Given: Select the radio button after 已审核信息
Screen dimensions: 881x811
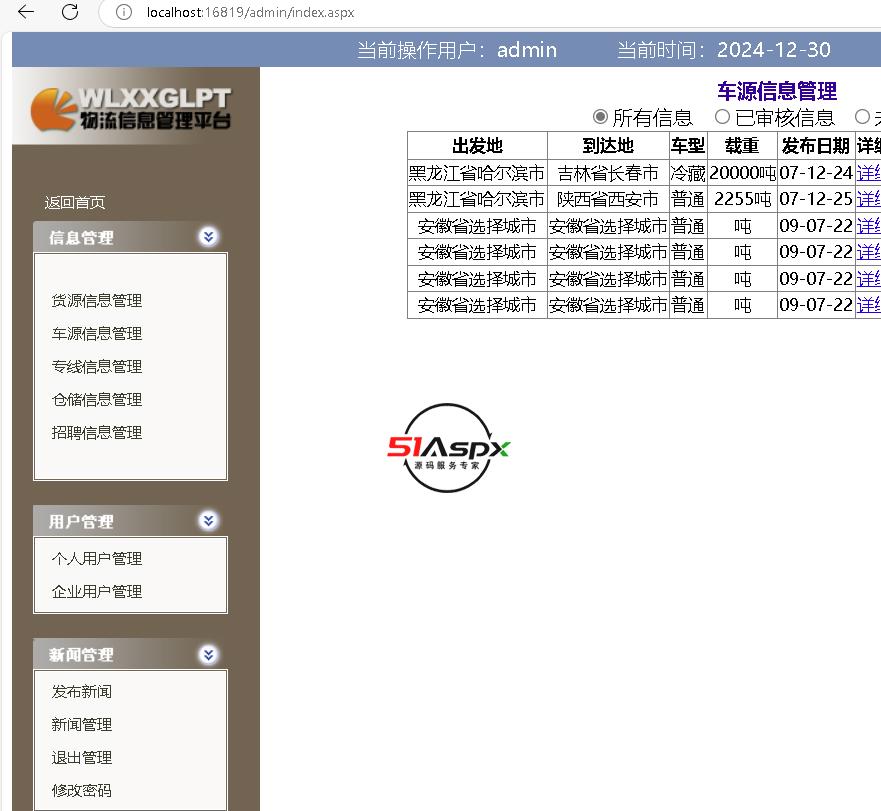Looking at the screenshot, I should click(862, 117).
